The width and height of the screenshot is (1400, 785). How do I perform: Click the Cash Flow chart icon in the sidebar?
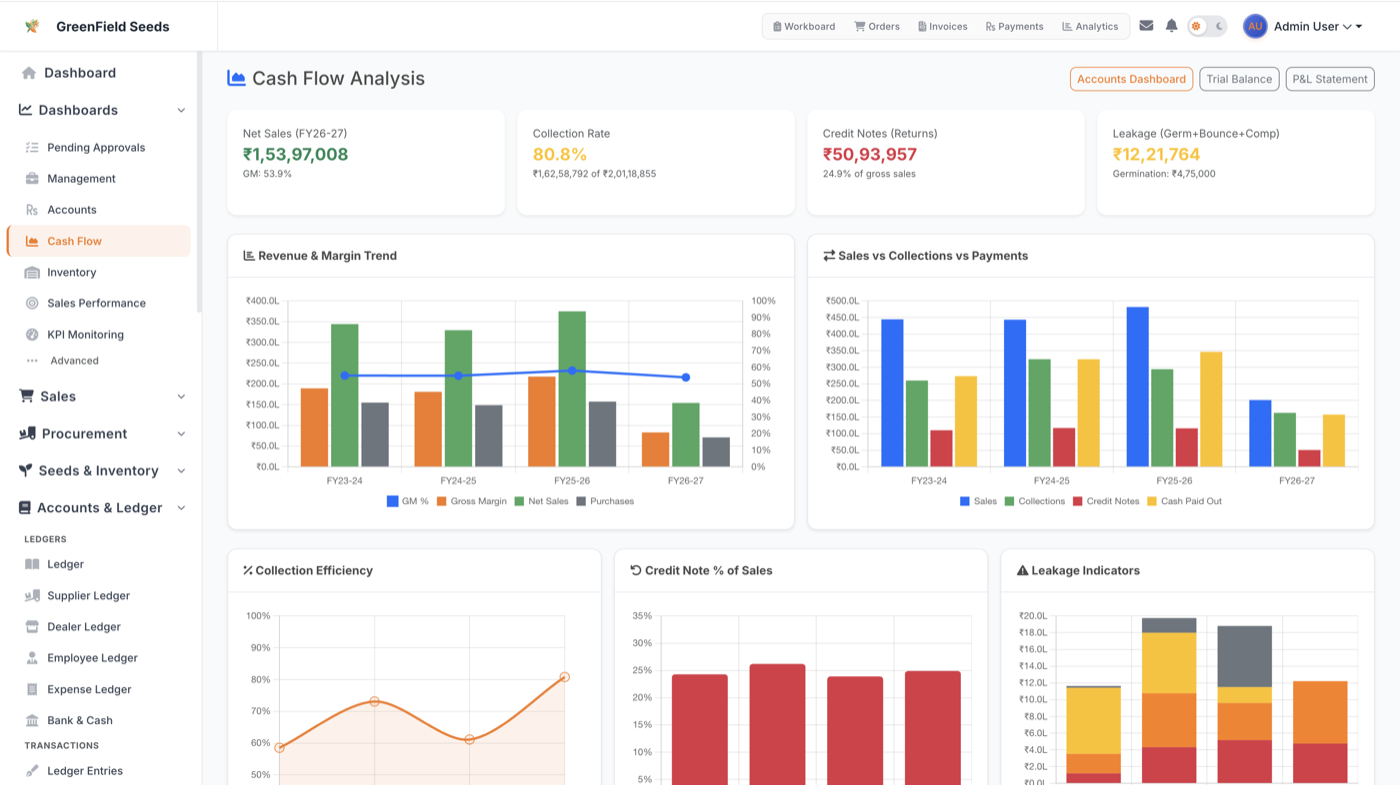(32, 241)
